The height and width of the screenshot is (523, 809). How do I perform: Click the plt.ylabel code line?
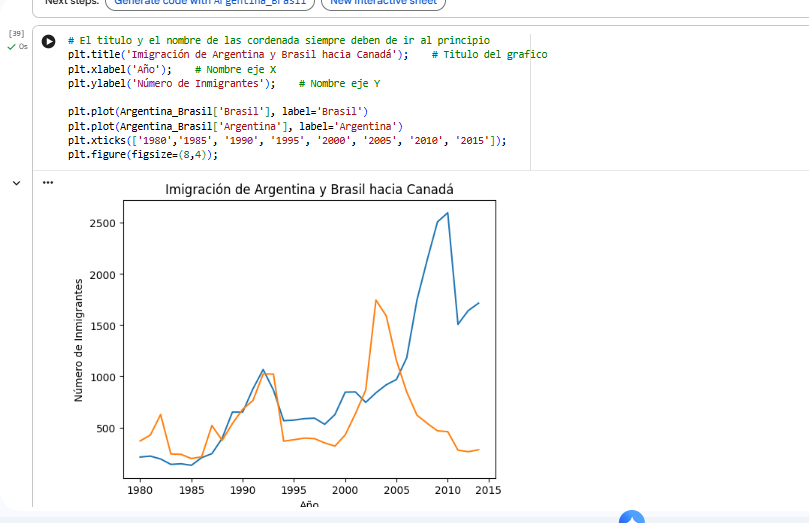pos(172,84)
